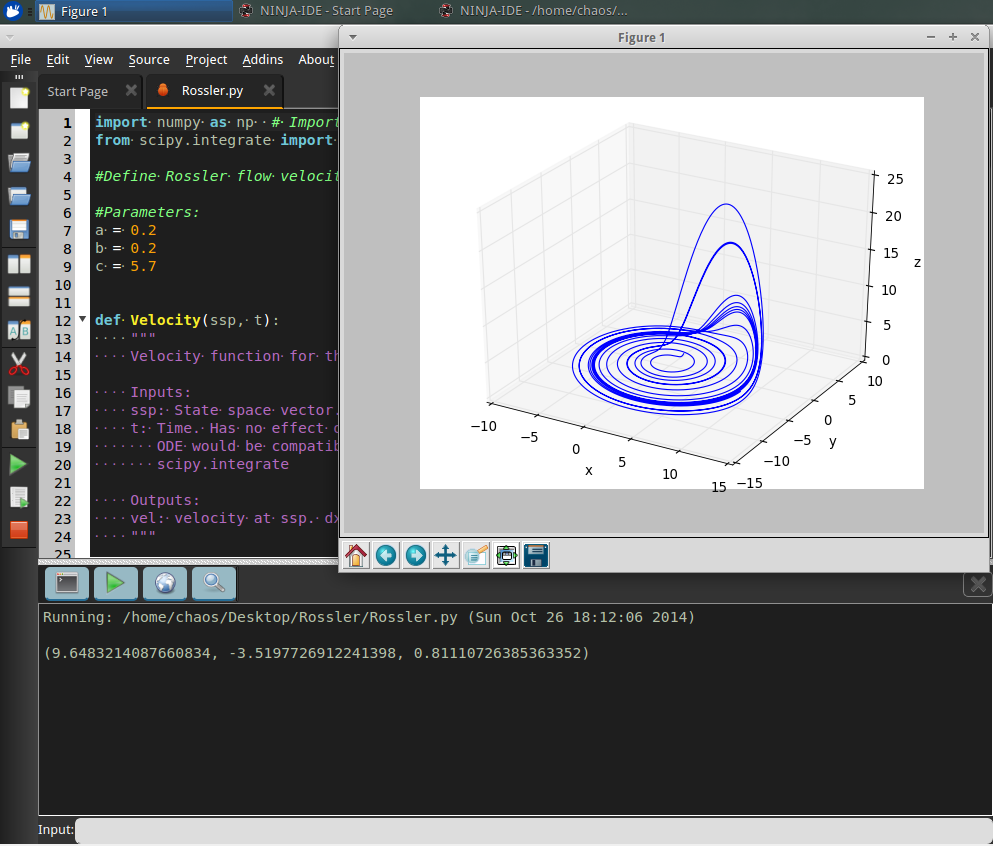993x848 pixels.
Task: Open the About menu
Action: (316, 60)
